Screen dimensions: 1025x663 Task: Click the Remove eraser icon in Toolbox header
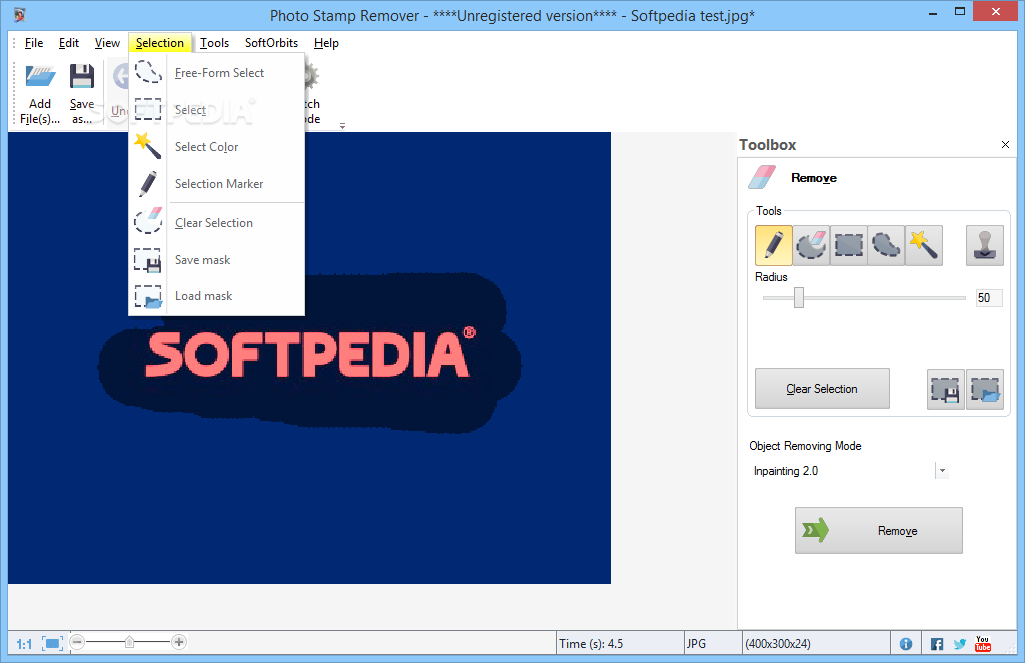762,177
